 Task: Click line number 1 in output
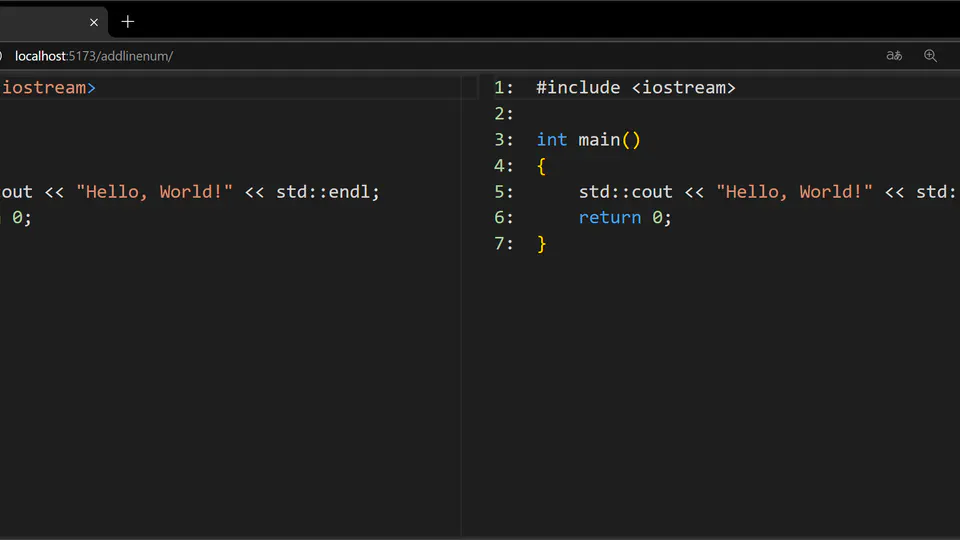[503, 88]
